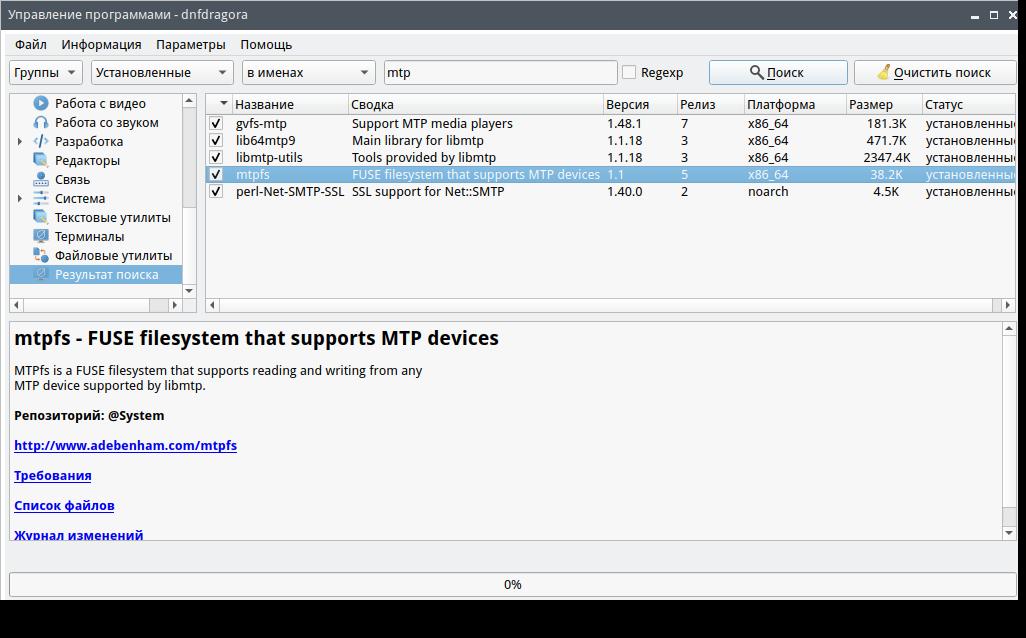Open the в именах search scope dropdown
This screenshot has height=638, width=1026.
pyautogui.click(x=308, y=73)
